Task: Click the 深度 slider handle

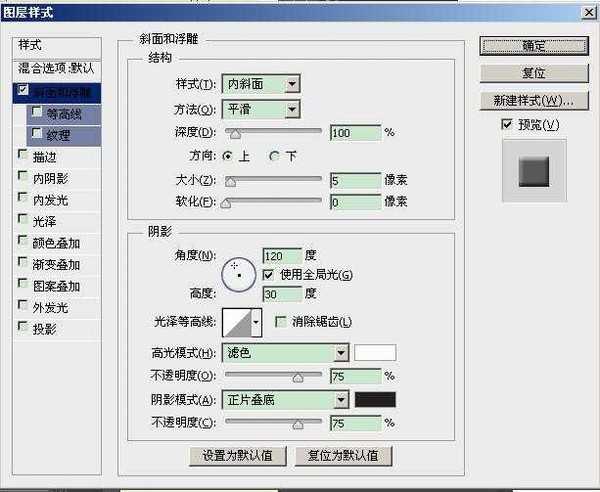Action: (x=235, y=134)
